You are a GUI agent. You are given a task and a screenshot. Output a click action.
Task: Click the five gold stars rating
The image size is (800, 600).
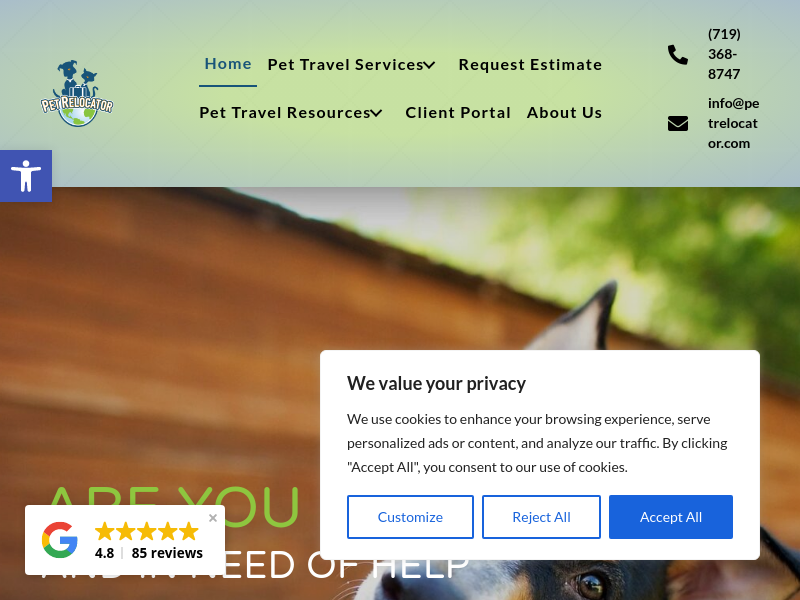pos(146,531)
